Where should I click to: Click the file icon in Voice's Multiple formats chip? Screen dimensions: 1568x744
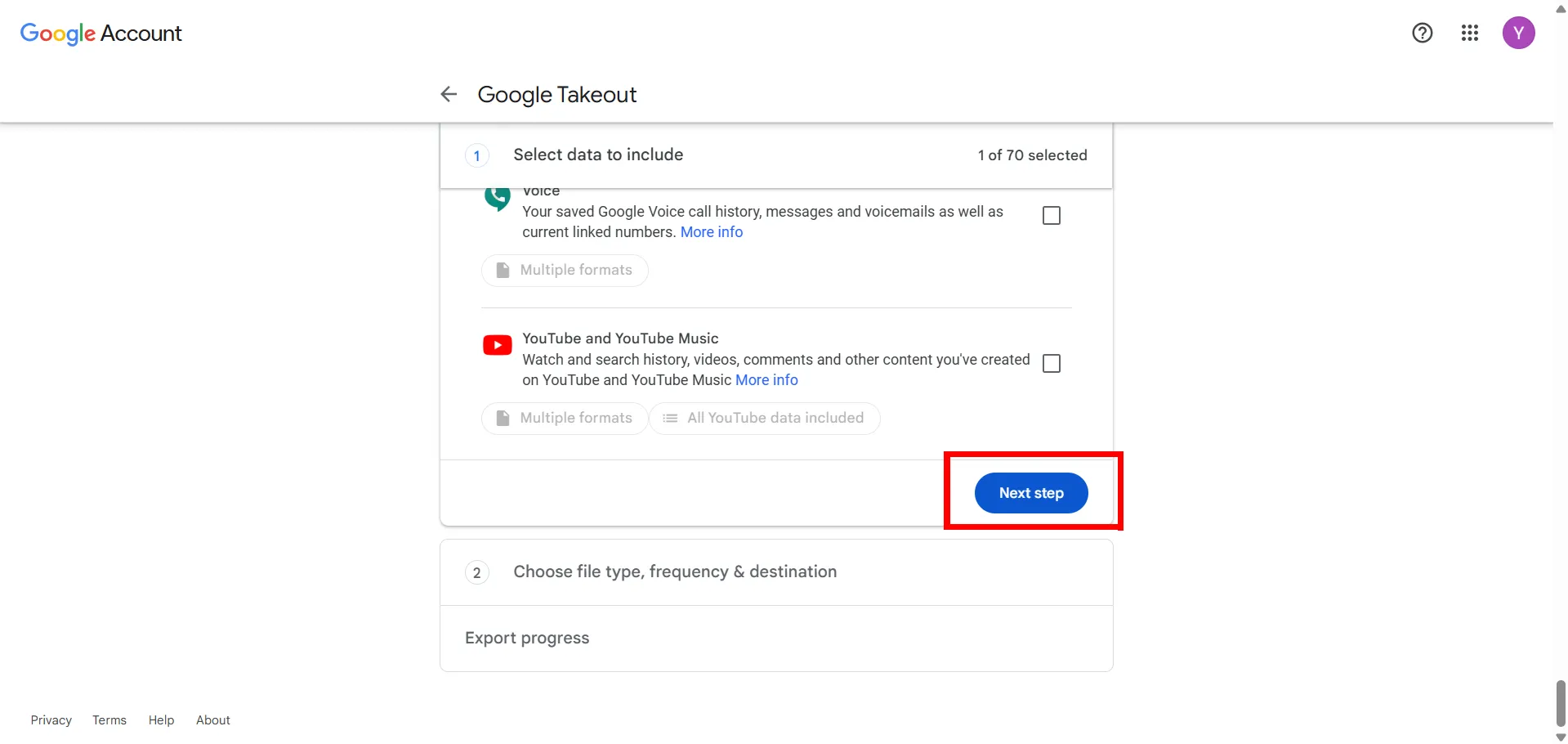coord(503,270)
